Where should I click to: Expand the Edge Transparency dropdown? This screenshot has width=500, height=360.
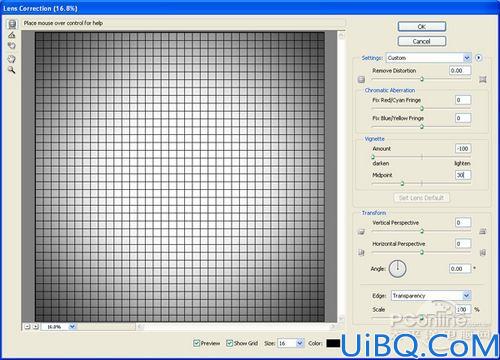[431, 296]
